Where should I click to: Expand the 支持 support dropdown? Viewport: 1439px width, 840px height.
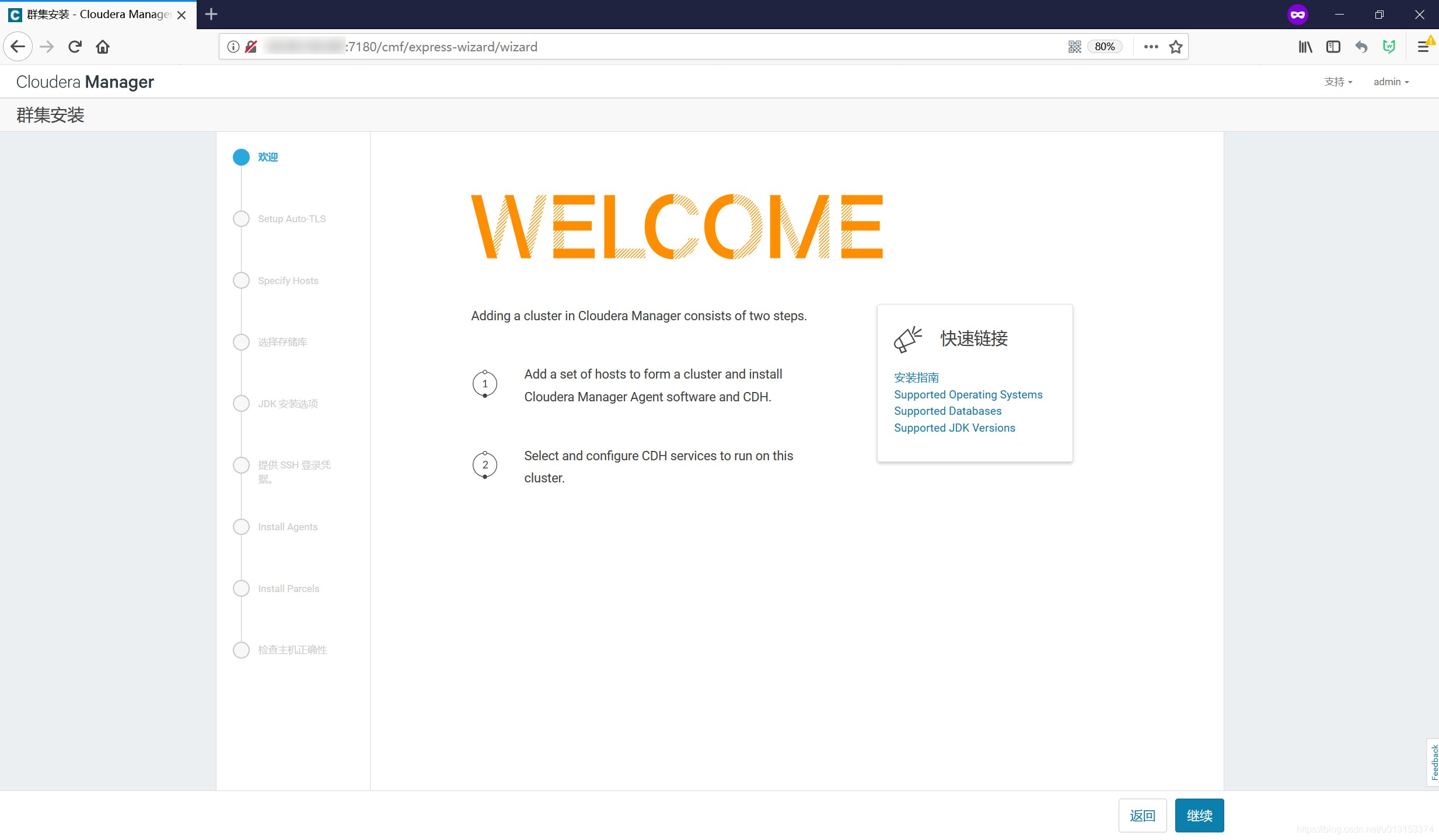pyautogui.click(x=1337, y=82)
